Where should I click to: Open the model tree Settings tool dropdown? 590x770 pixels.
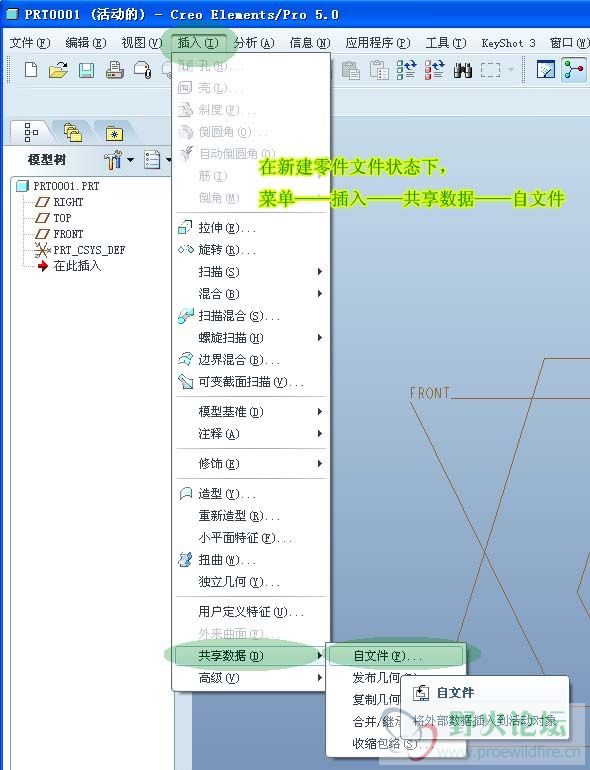[118, 160]
